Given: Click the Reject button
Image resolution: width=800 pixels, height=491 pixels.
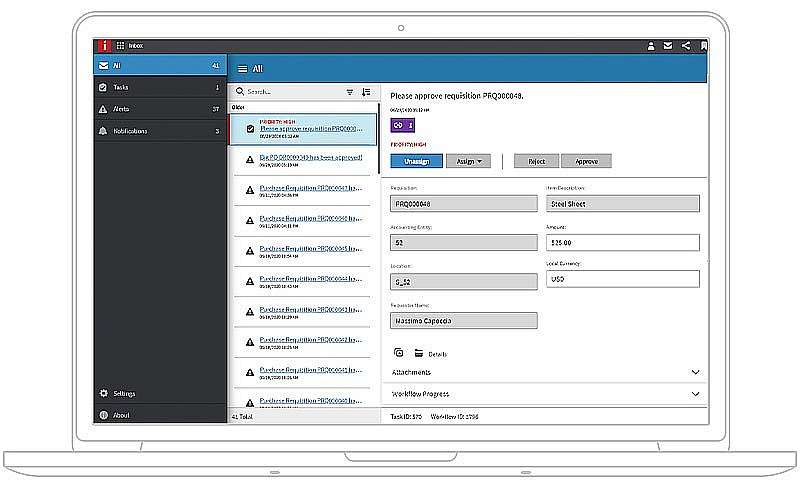Looking at the screenshot, I should tap(536, 161).
